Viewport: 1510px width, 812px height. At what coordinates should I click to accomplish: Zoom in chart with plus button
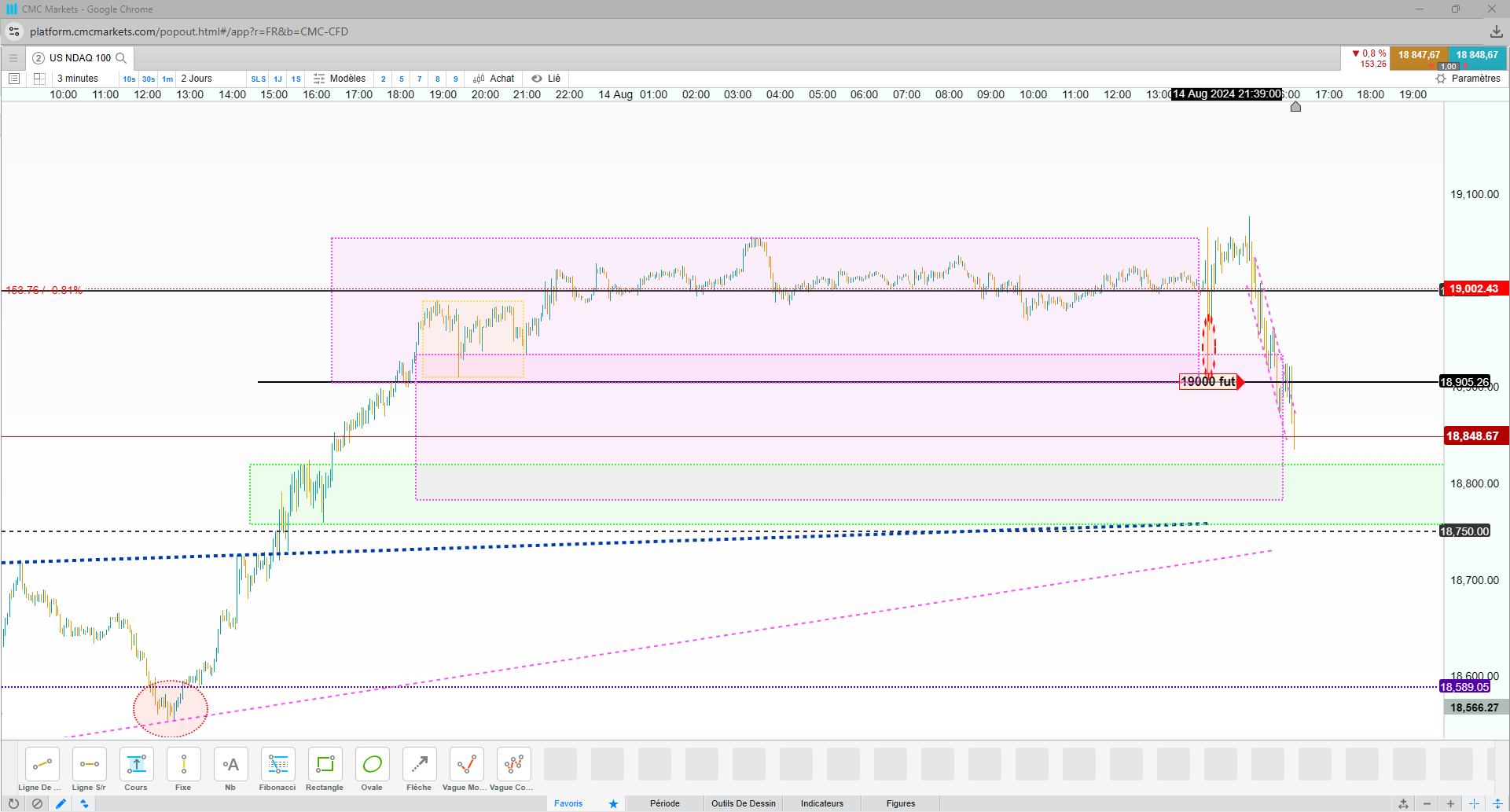(1450, 803)
